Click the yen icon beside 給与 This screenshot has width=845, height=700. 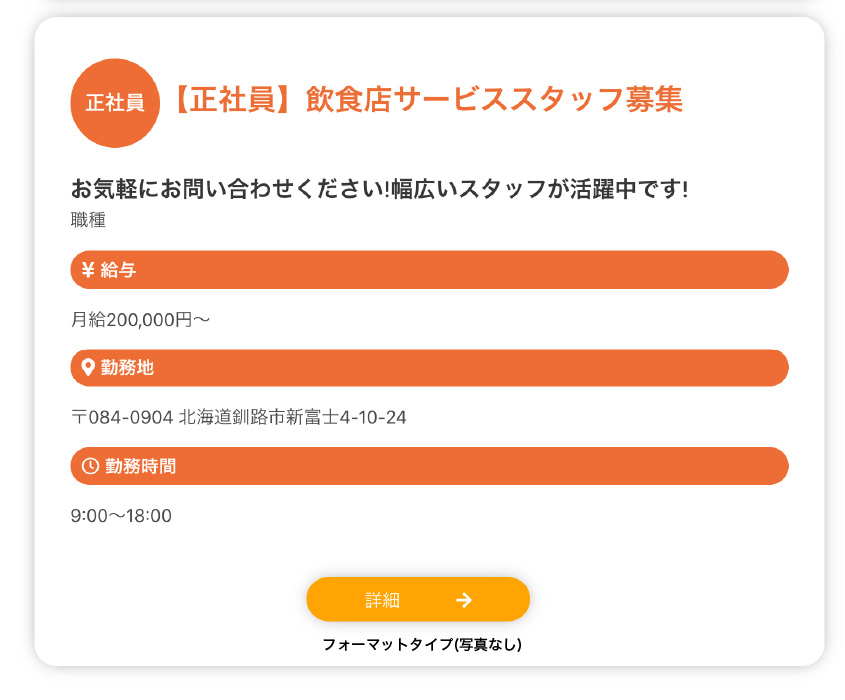tap(88, 269)
